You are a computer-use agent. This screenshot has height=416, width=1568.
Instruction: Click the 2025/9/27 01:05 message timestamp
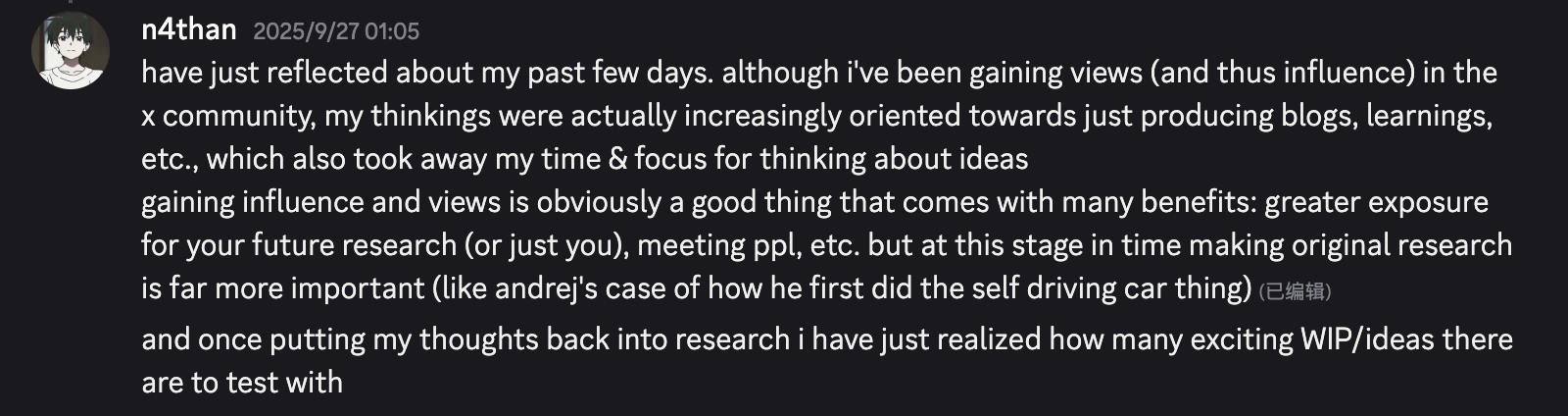pos(336,31)
